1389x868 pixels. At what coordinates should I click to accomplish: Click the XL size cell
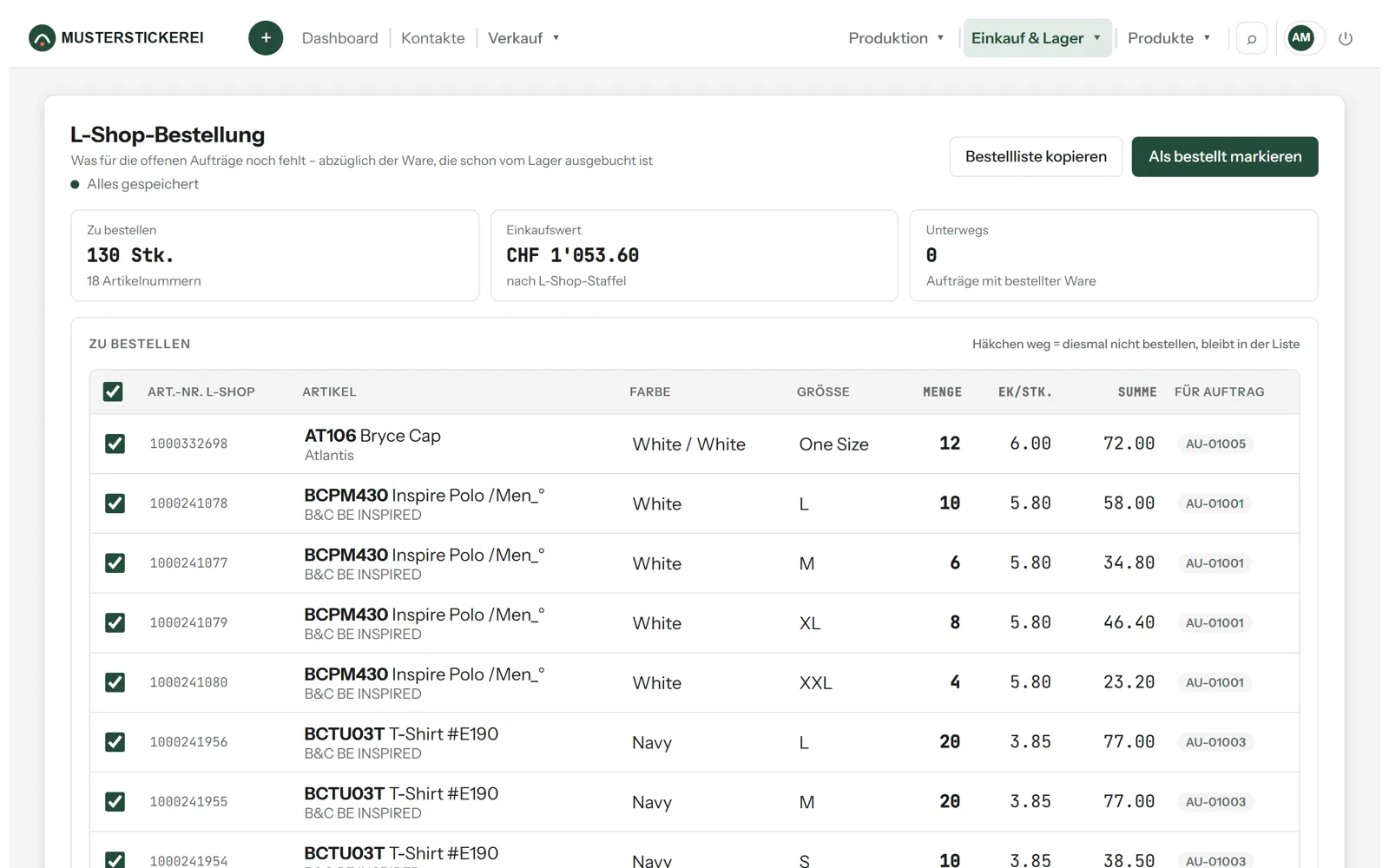[x=810, y=623]
